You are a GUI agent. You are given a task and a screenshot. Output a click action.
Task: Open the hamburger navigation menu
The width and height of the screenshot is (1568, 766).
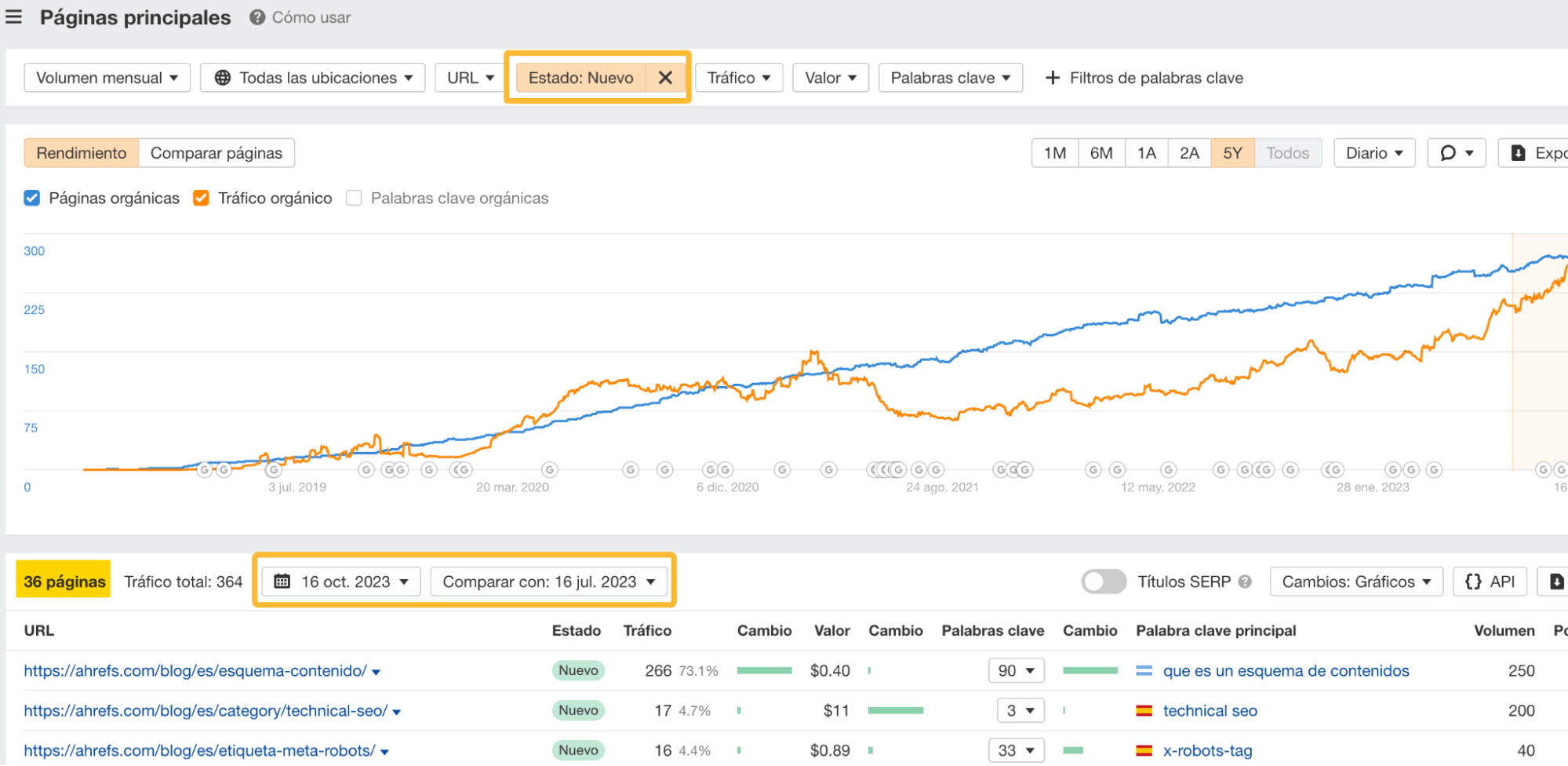(13, 17)
